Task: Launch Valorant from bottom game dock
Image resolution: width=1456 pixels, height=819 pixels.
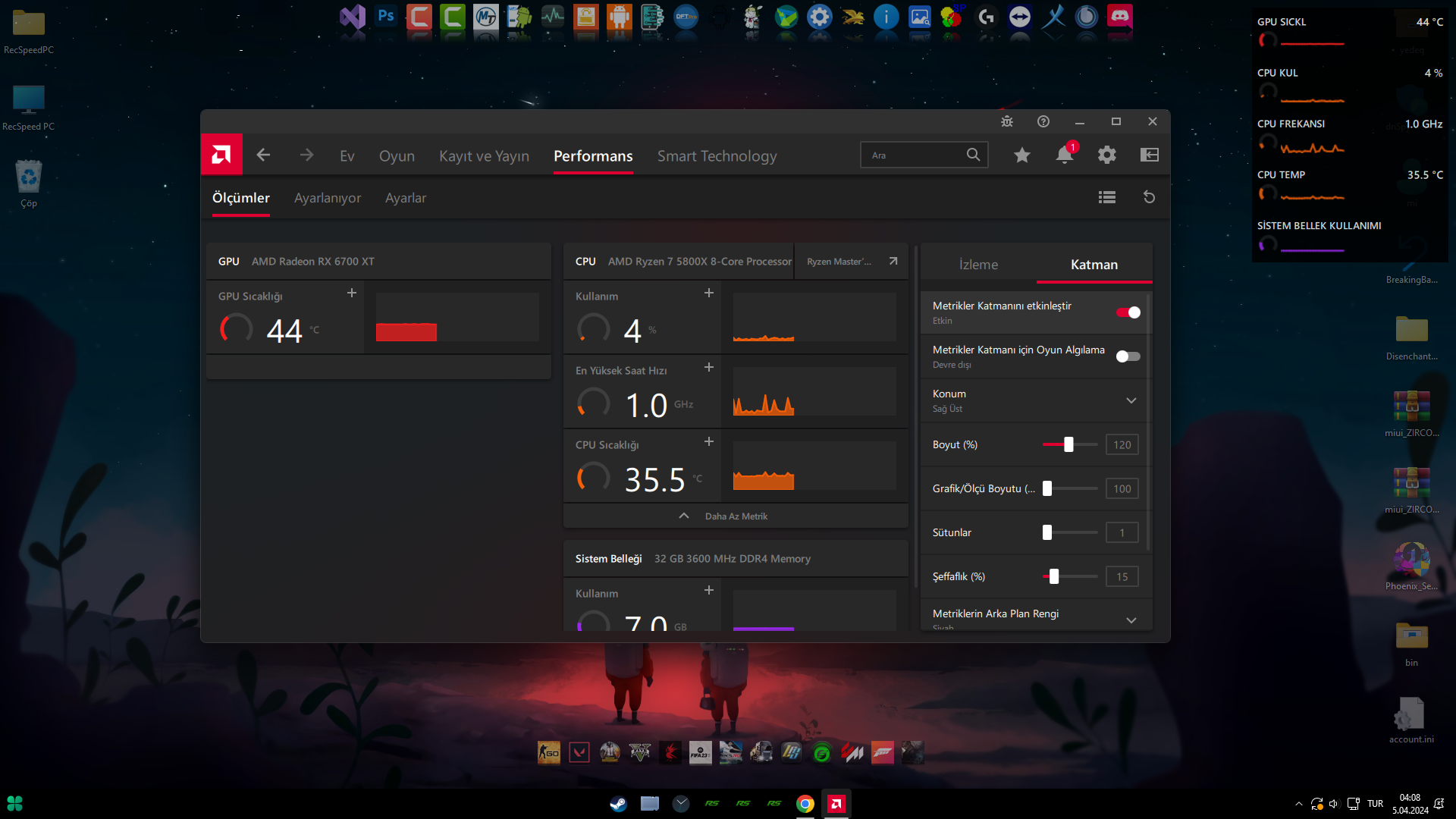Action: (579, 753)
